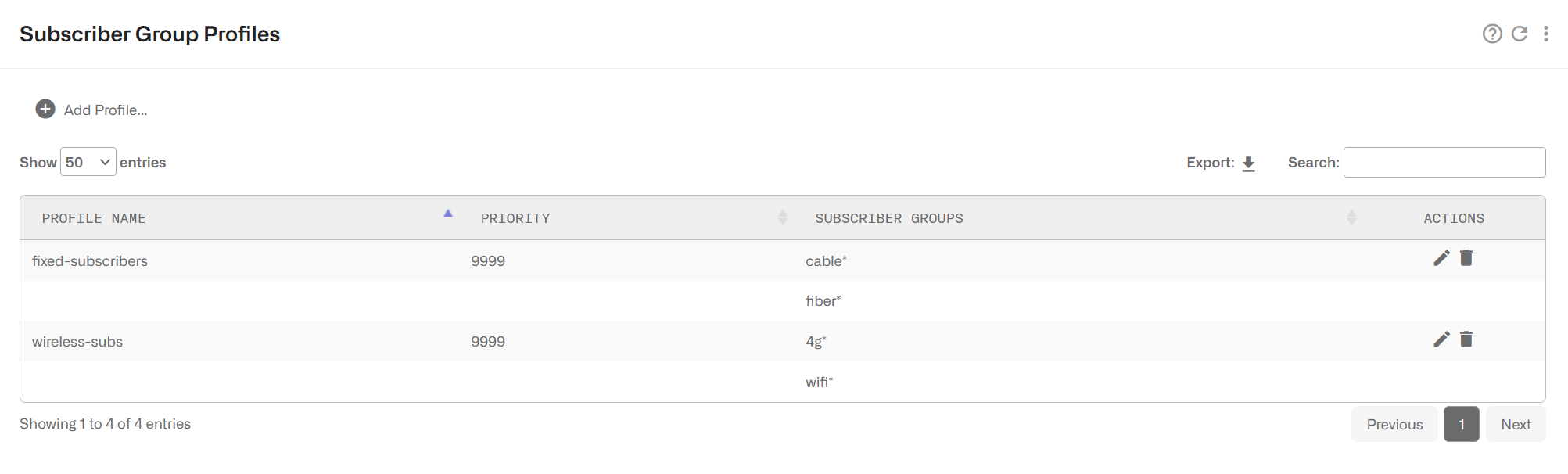This screenshot has width=1568, height=474.
Task: Select page 1 in the pagination bar
Action: [x=1461, y=424]
